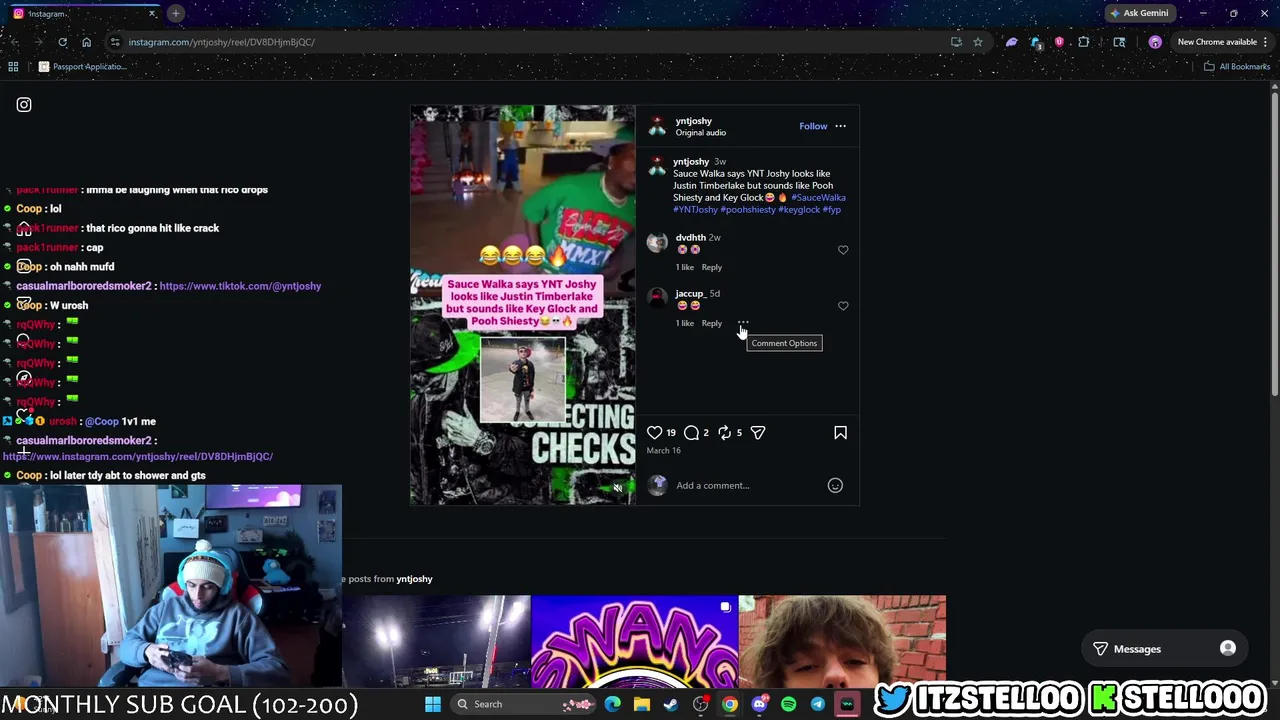Open #keyglock hashtag
The height and width of the screenshot is (720, 1280).
(x=799, y=210)
